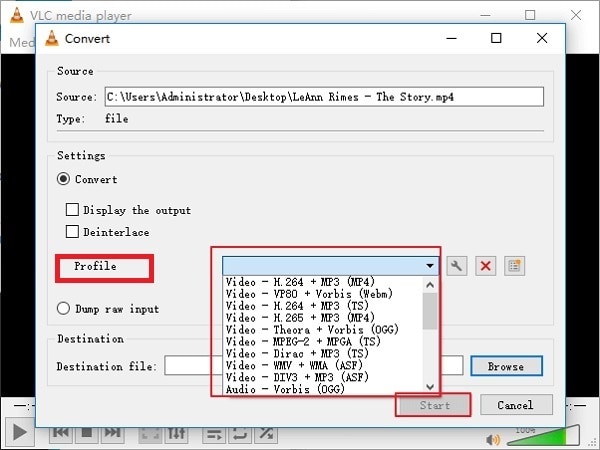
Task: Toggle the shuffle/random icon in VLC
Action: pos(266,434)
